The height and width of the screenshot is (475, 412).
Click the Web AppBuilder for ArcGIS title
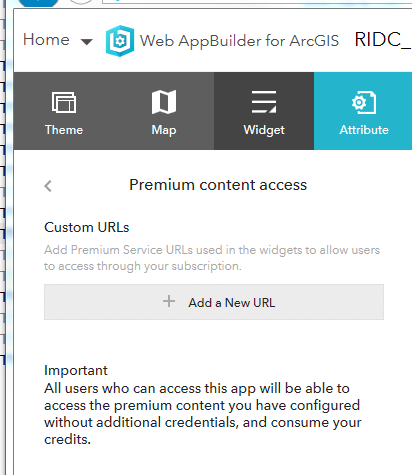(239, 41)
